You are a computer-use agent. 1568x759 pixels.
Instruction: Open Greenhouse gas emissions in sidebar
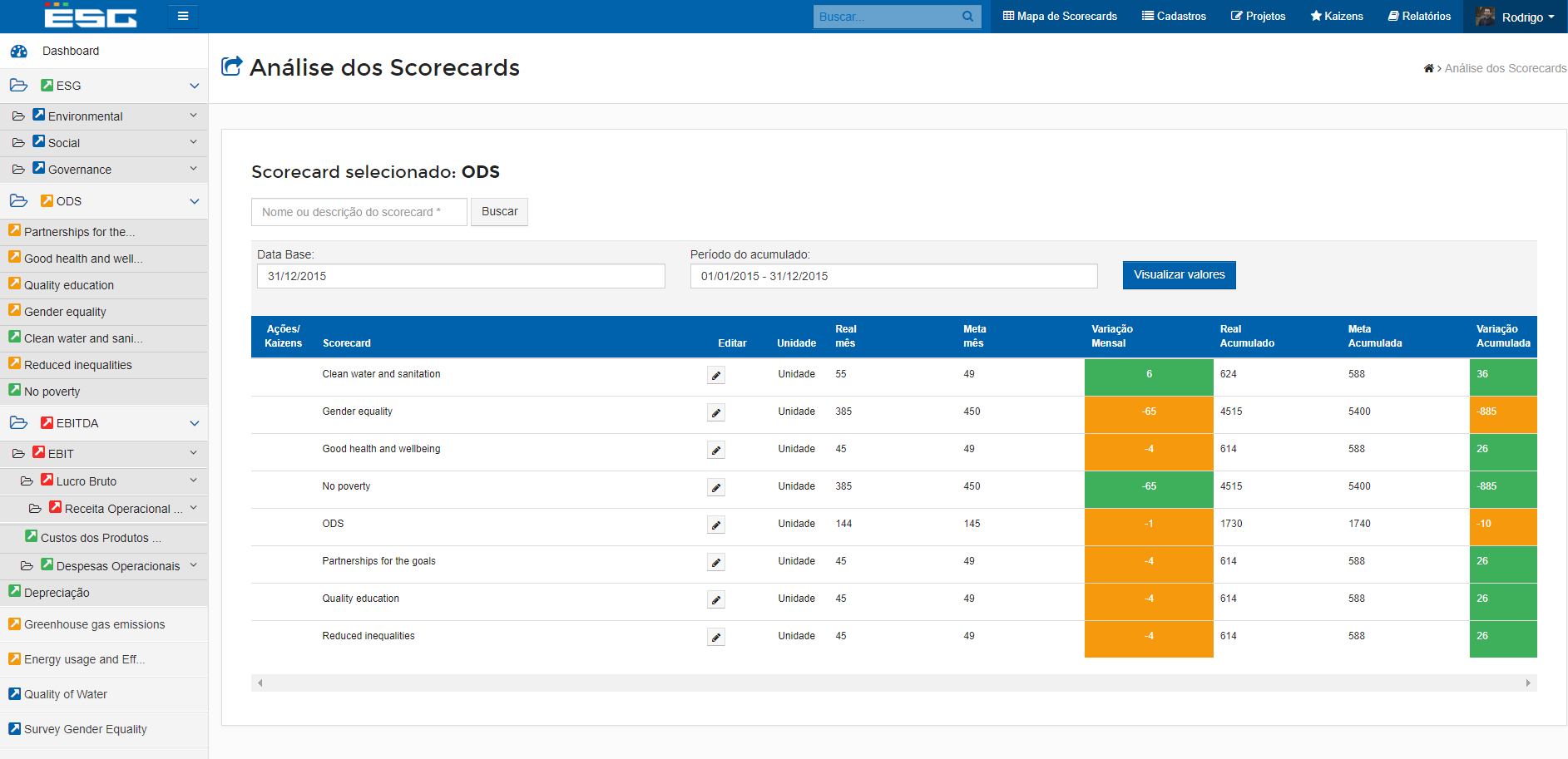(x=94, y=624)
